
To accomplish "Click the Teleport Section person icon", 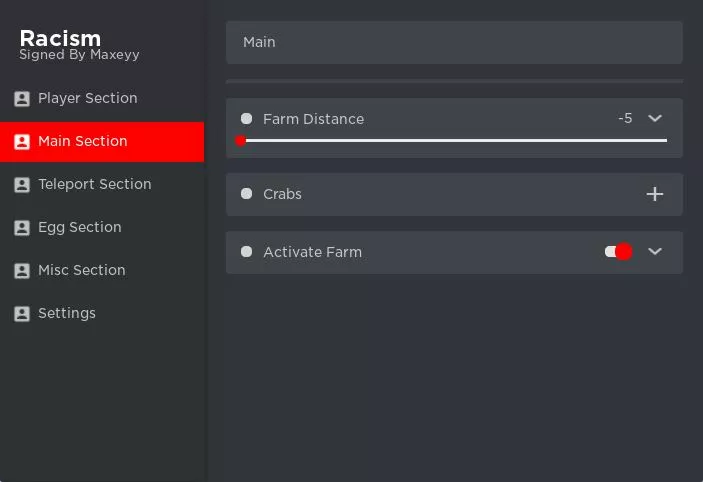I will (x=22, y=185).
